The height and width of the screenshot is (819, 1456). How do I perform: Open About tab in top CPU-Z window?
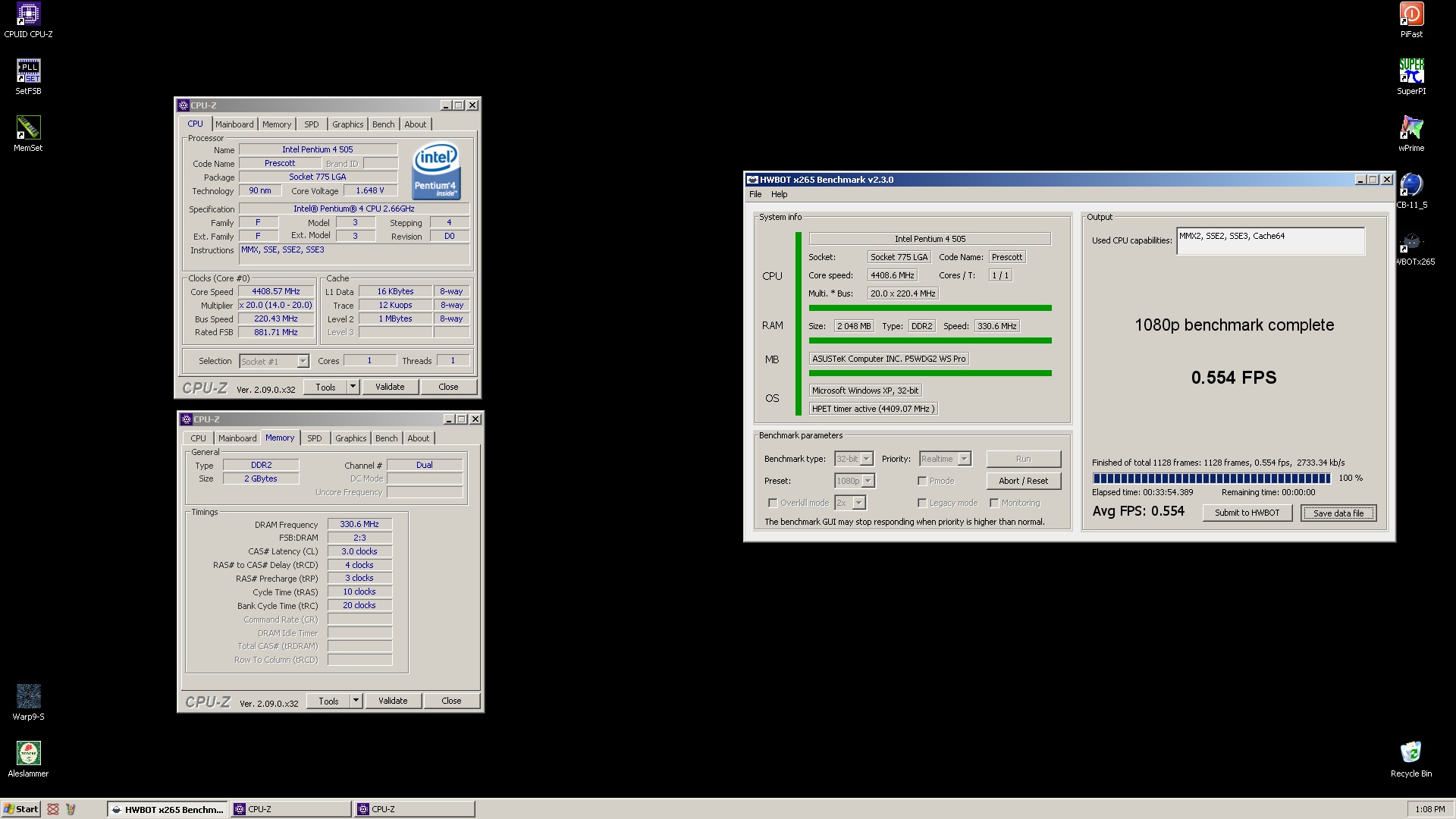[415, 124]
